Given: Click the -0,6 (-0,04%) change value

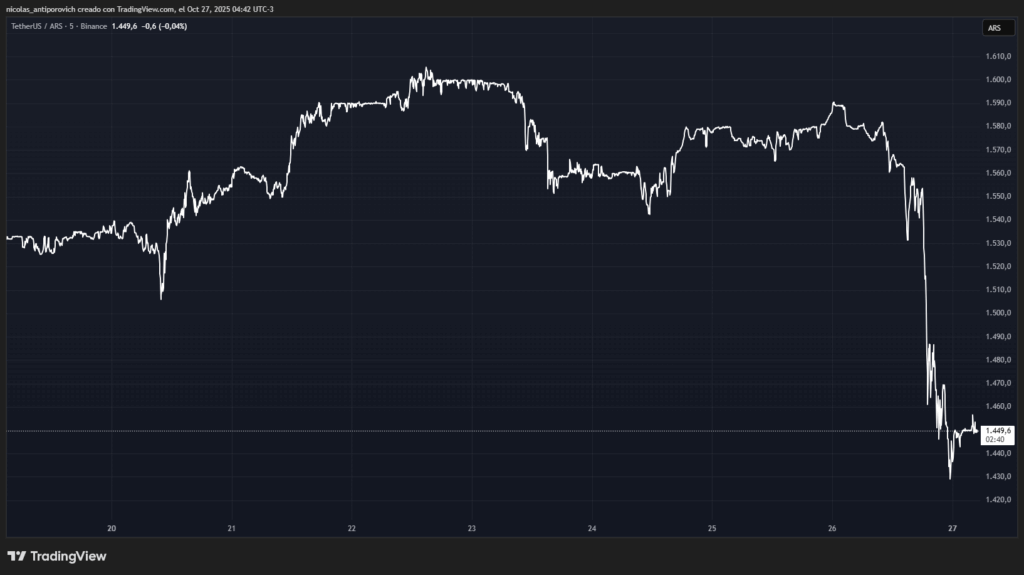Looking at the screenshot, I should (164, 26).
